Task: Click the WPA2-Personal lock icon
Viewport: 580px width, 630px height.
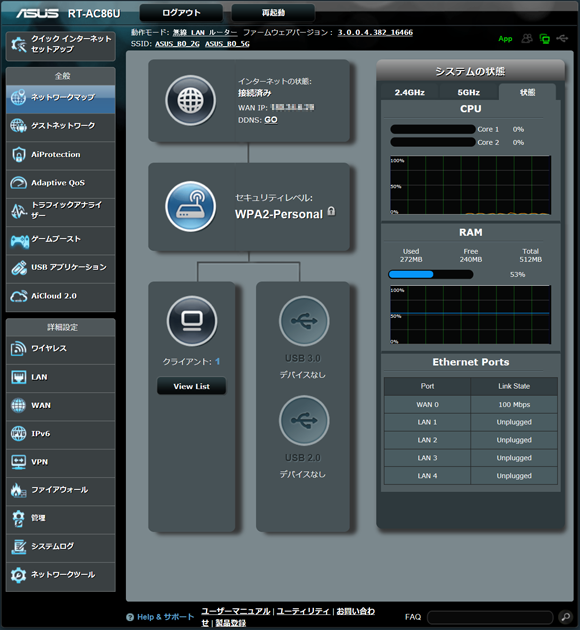Action: click(x=331, y=211)
